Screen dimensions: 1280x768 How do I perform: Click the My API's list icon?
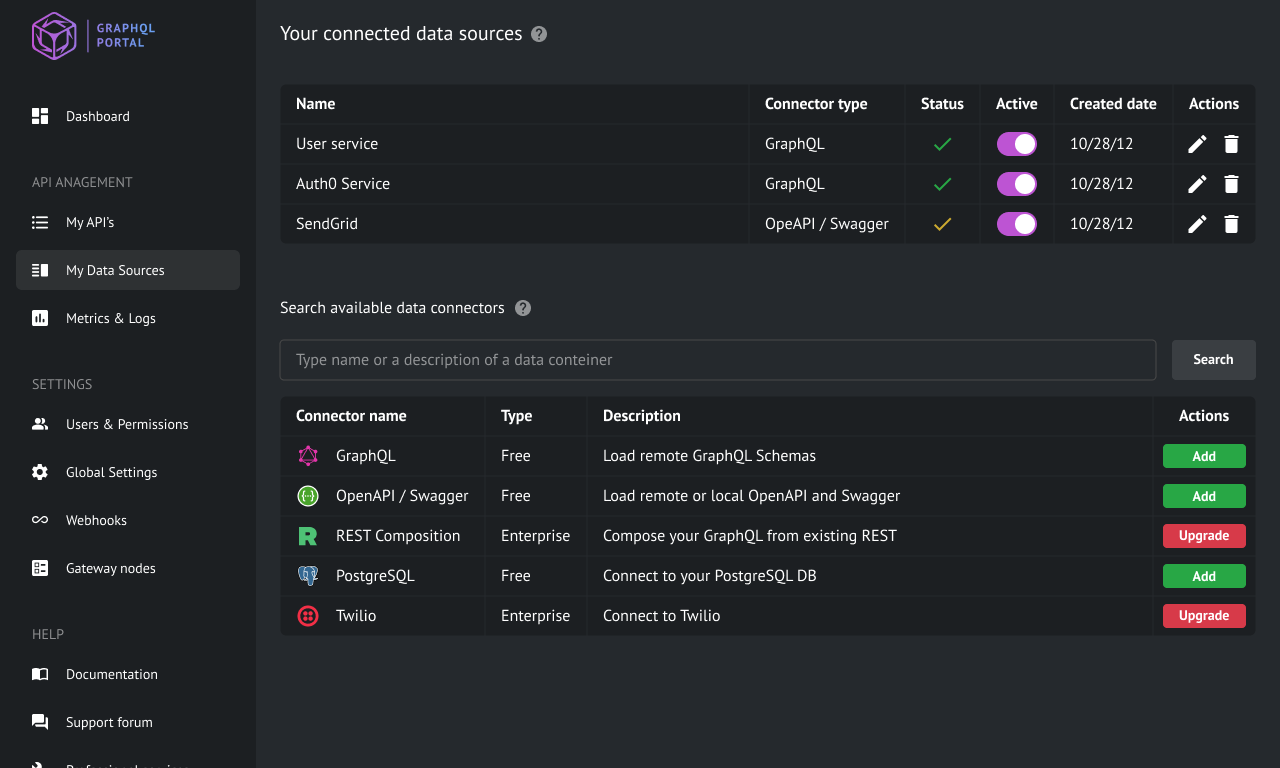click(40, 222)
